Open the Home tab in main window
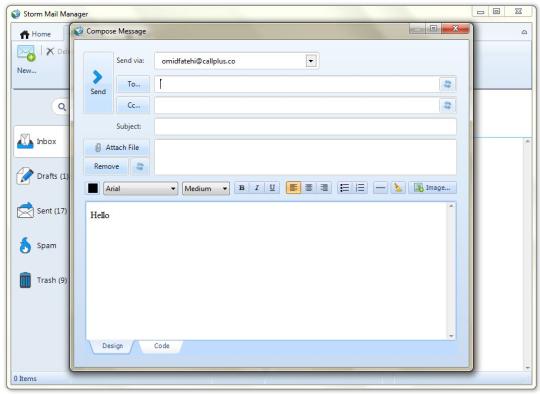This screenshot has height=394, width=540. (35, 34)
